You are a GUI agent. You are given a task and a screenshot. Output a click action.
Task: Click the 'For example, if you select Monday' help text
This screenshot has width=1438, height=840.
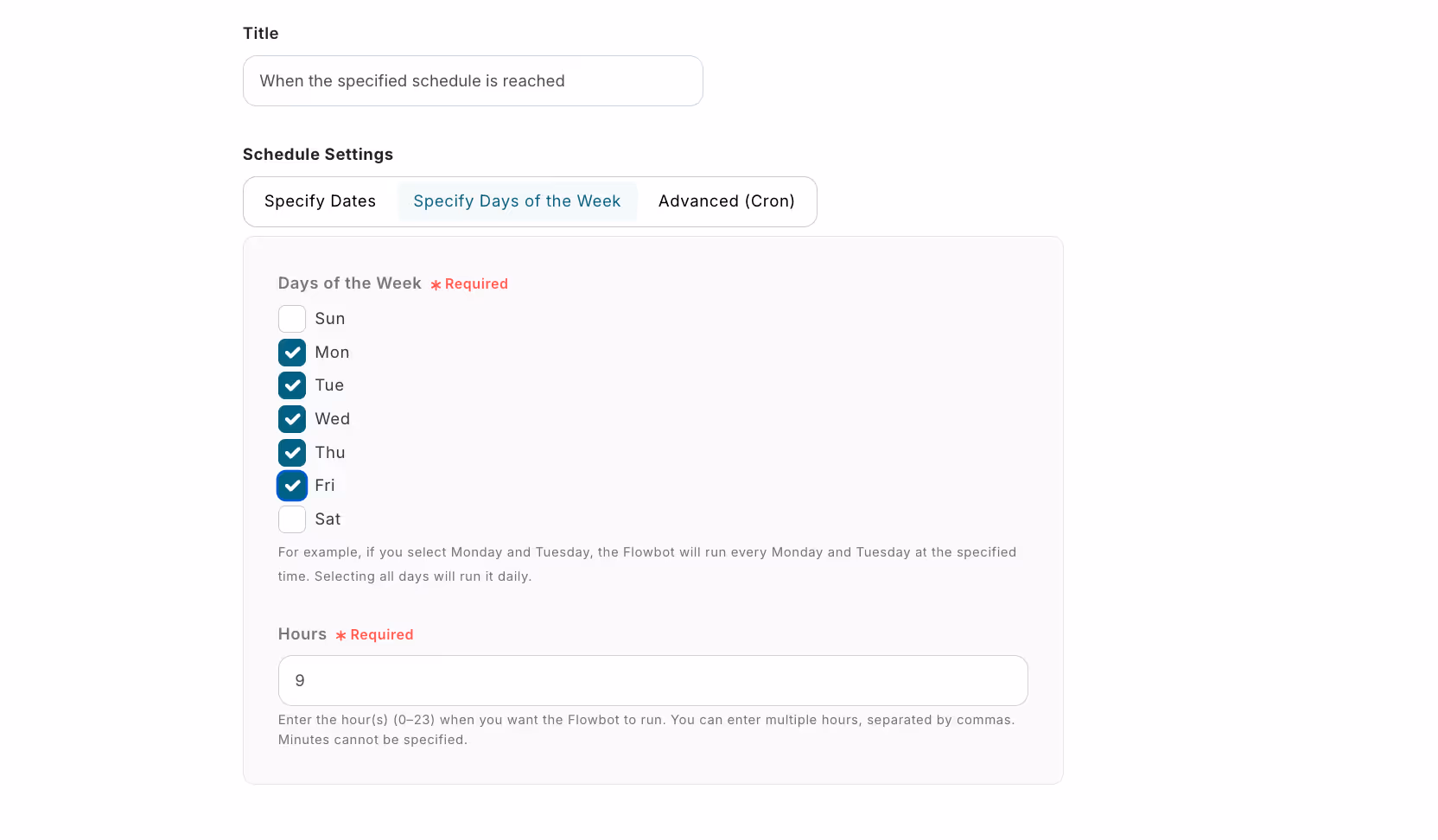(647, 564)
